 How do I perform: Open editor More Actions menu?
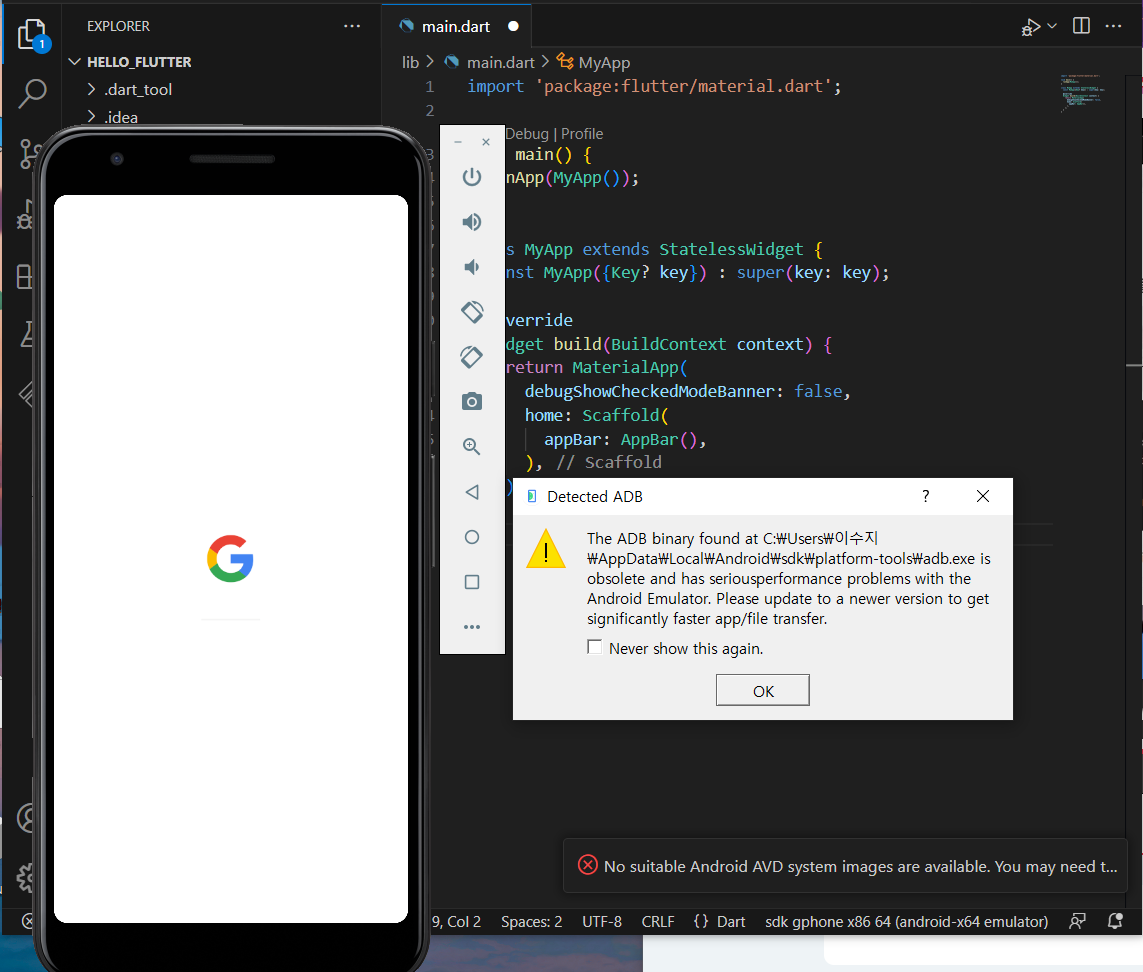1113,26
